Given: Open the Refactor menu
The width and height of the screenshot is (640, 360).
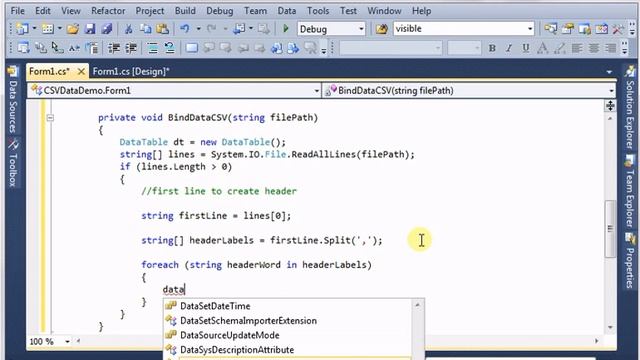Looking at the screenshot, I should 108,11.
